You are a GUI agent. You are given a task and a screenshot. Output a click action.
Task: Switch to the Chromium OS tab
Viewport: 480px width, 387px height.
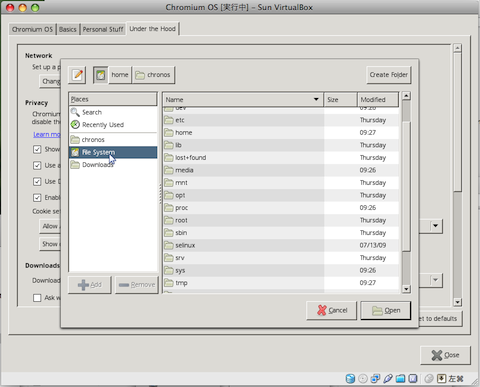tap(32, 29)
